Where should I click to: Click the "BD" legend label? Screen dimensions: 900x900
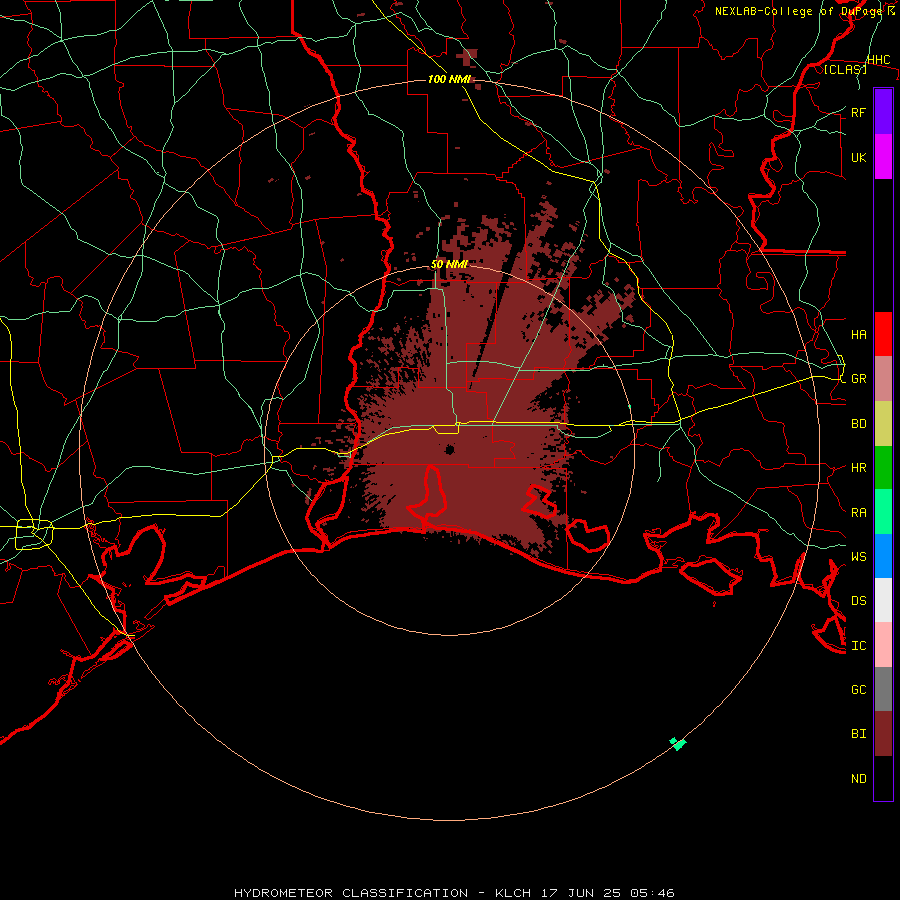click(858, 424)
